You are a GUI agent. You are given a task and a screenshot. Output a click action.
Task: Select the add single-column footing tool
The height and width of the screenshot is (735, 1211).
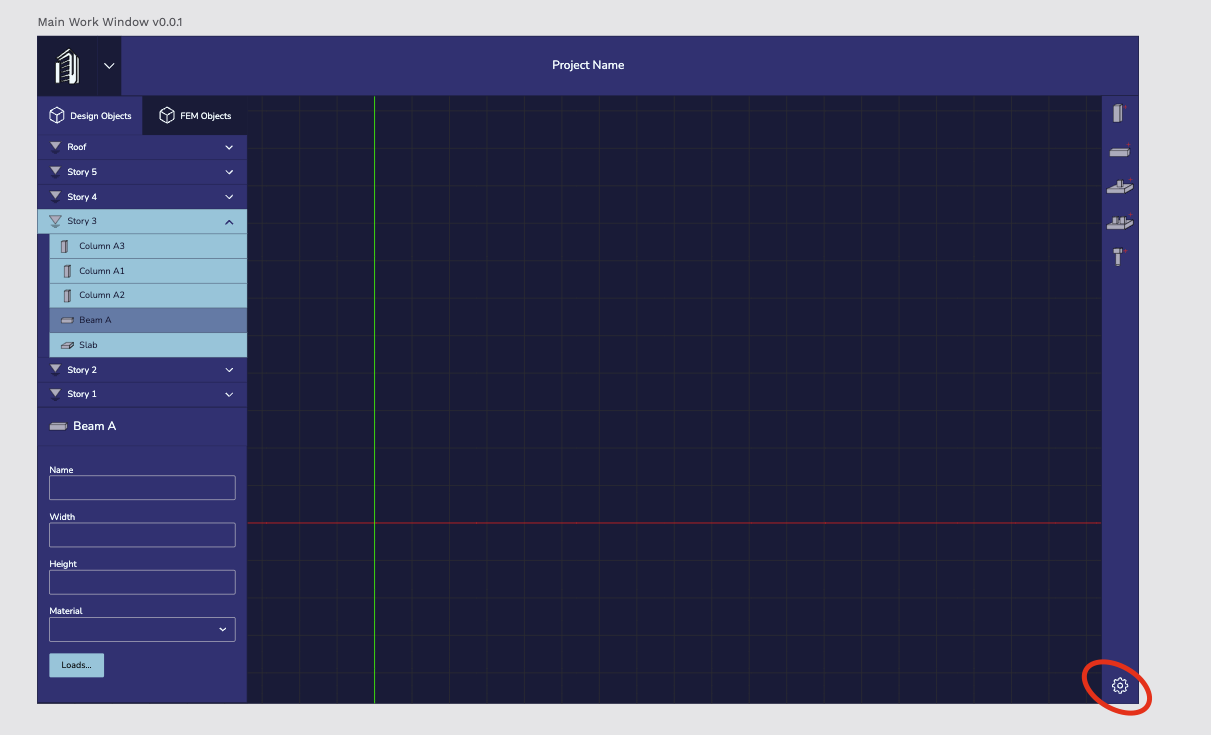point(1119,186)
